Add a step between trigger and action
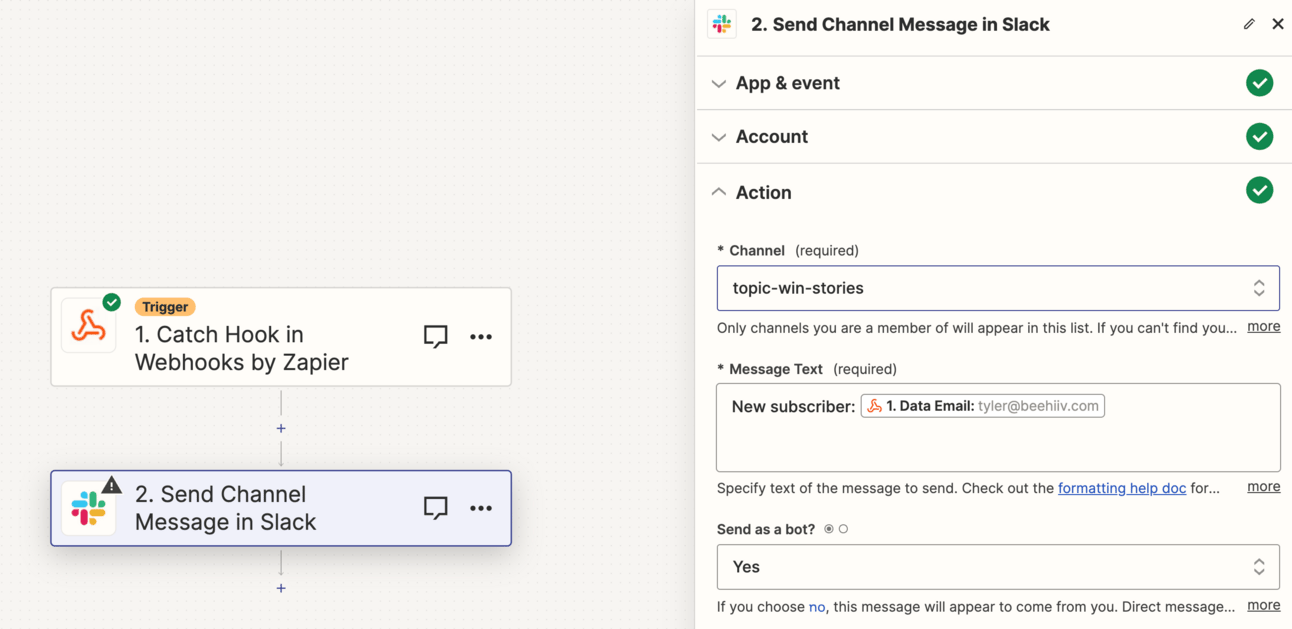The image size is (1292, 629). point(281,428)
